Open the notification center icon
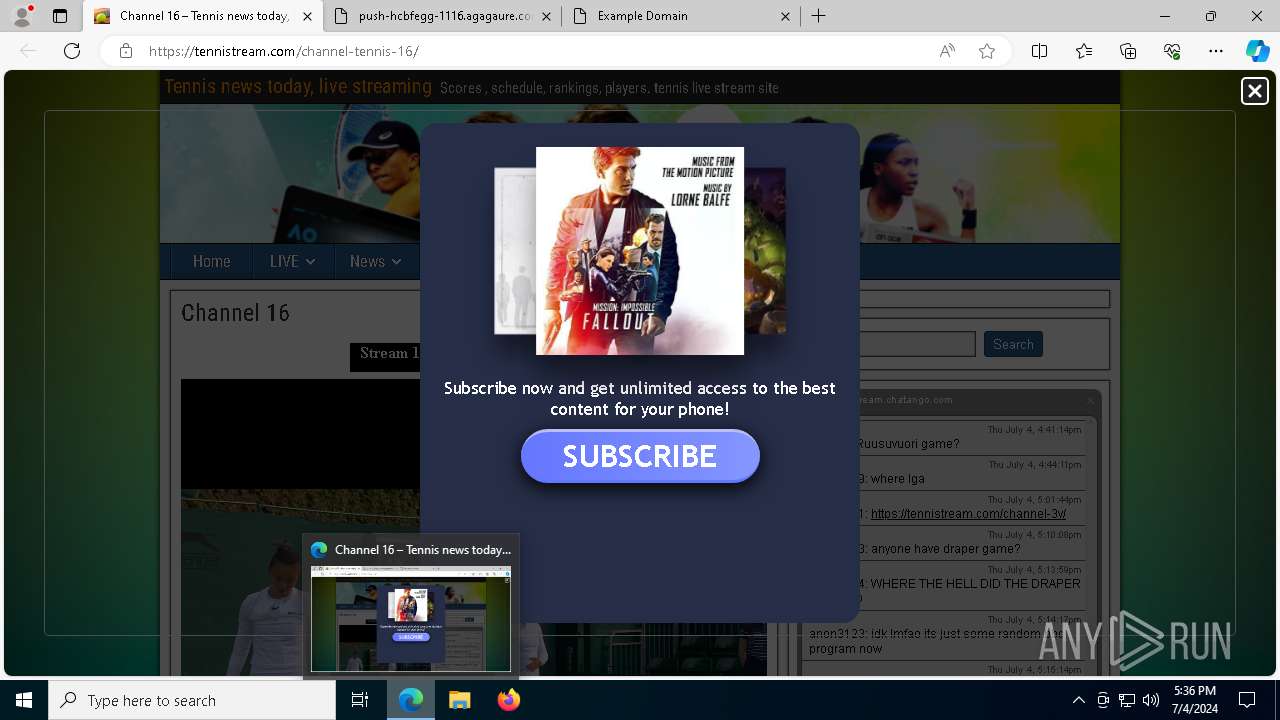 [x=1247, y=700]
